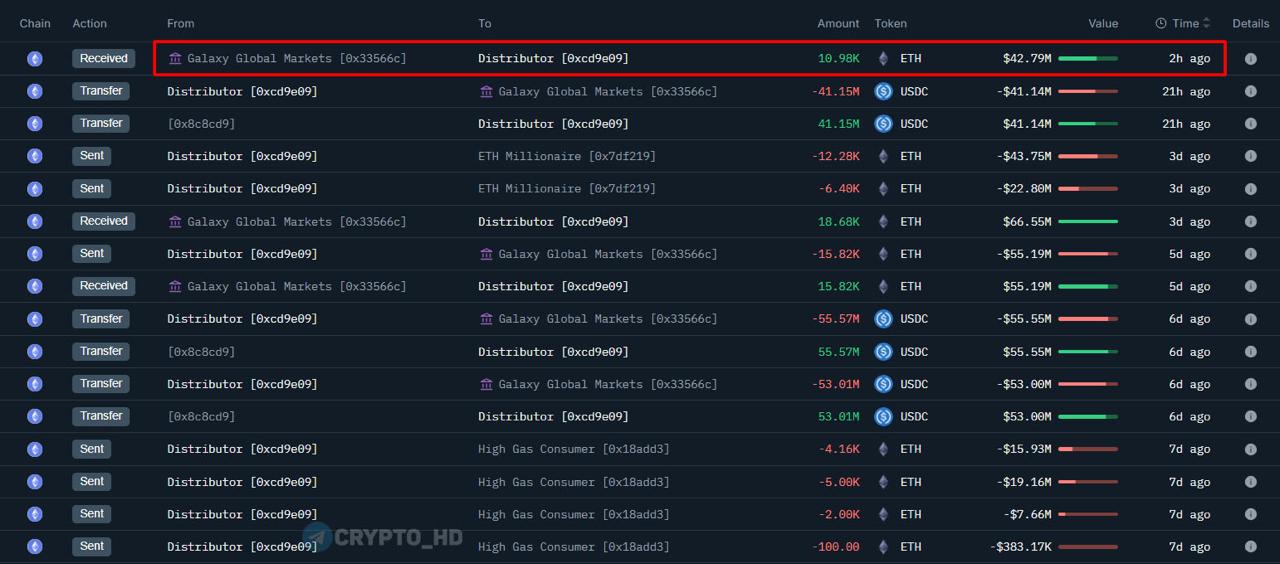Click the Details column header
The height and width of the screenshot is (564, 1280).
(x=1250, y=23)
